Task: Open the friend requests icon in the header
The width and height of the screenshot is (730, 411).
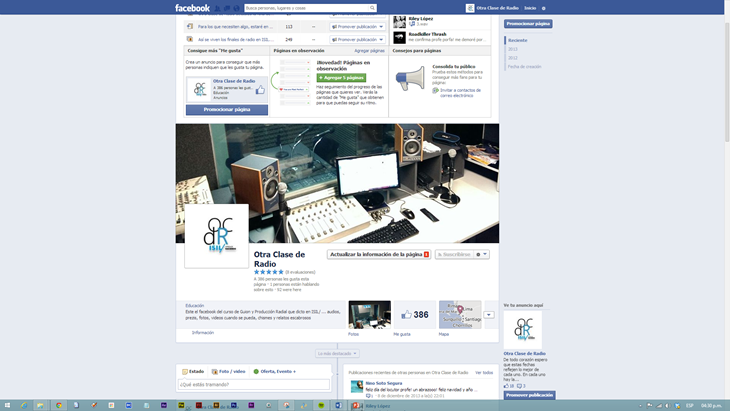Action: pyautogui.click(x=217, y=8)
